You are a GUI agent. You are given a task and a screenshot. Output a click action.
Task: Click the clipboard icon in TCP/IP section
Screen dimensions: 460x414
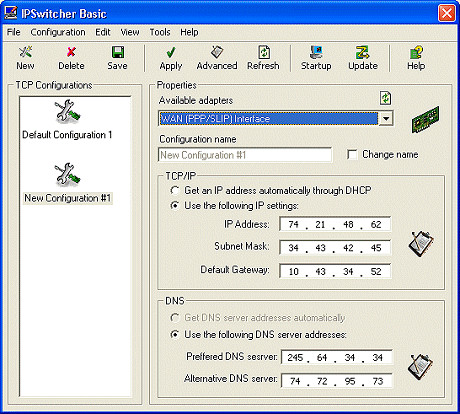(421, 244)
